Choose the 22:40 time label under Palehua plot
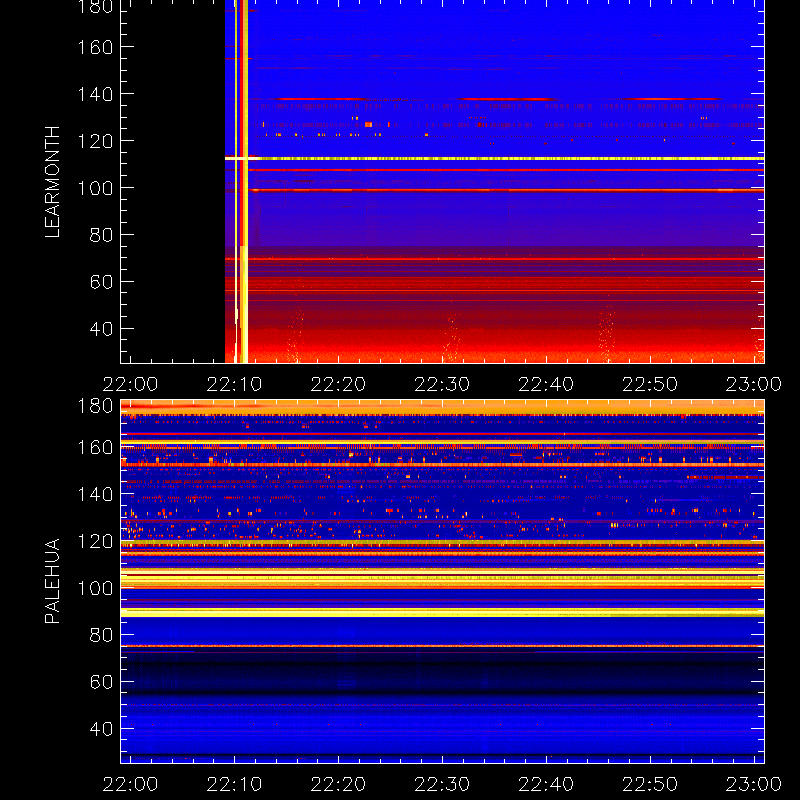Screen dimensions: 800x800 pyautogui.click(x=546, y=784)
